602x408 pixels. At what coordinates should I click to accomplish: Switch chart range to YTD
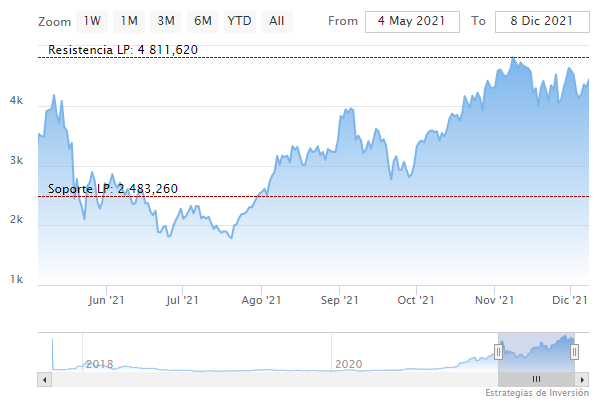(240, 21)
